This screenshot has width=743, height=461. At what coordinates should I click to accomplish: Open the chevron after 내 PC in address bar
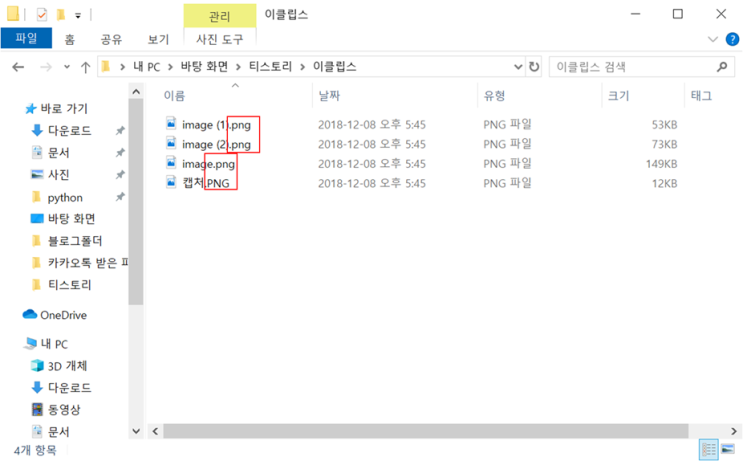(170, 67)
